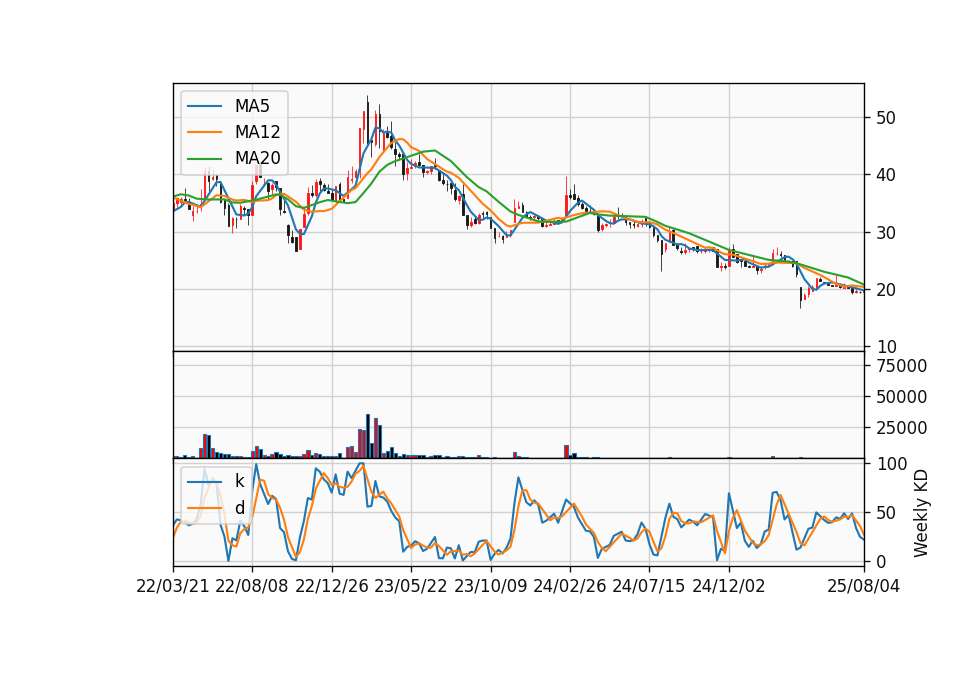Click the green MA20 legend line sample

(204, 159)
